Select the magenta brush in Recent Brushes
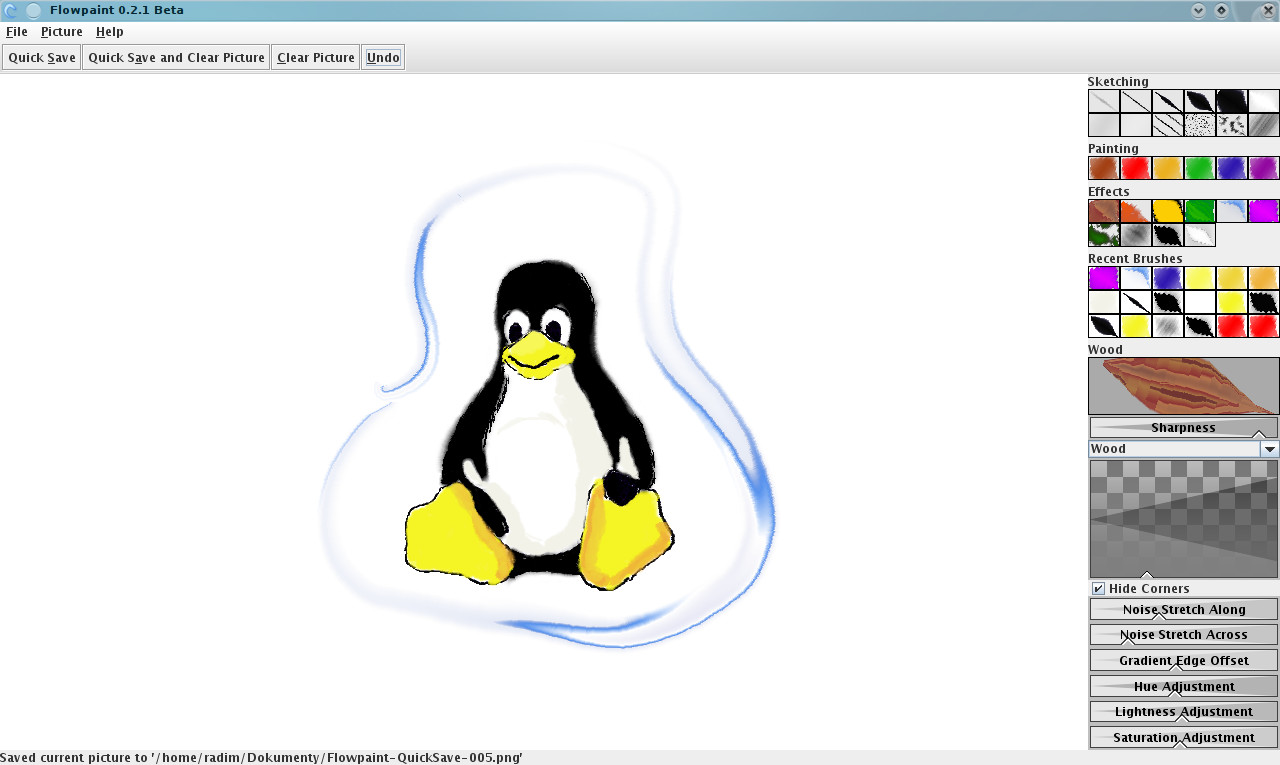Screen dimensions: 1280x765 click(x=1104, y=278)
